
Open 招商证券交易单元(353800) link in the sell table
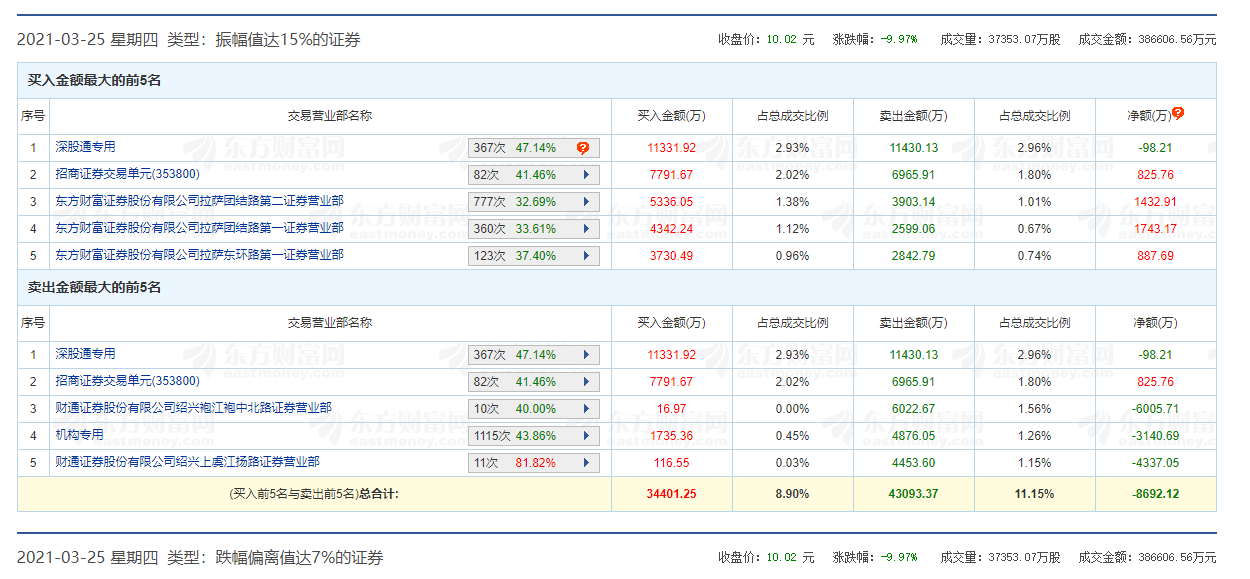point(128,381)
